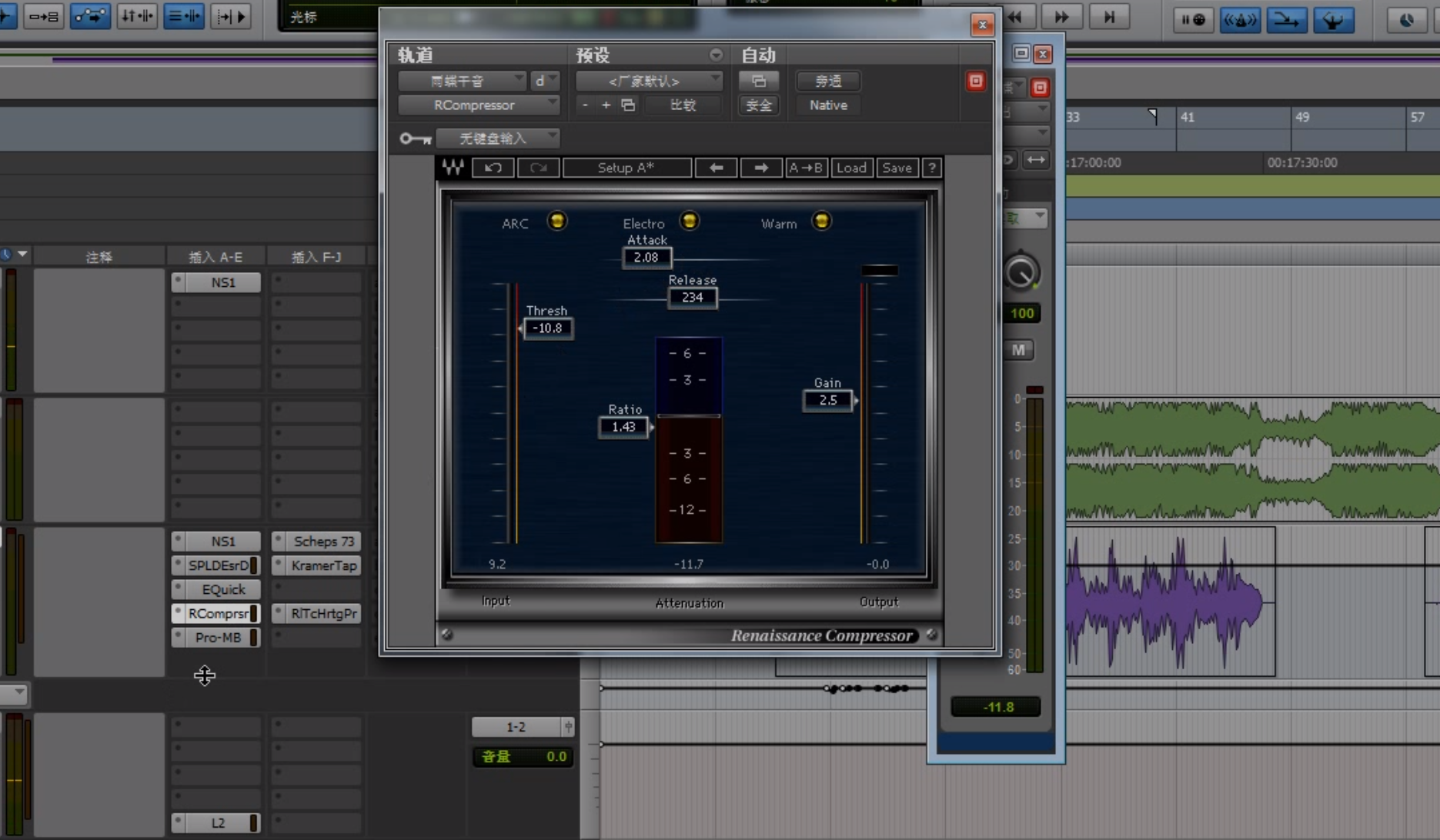Open the Pro-MB insert slot
Screen dimensions: 1440x840
point(218,638)
